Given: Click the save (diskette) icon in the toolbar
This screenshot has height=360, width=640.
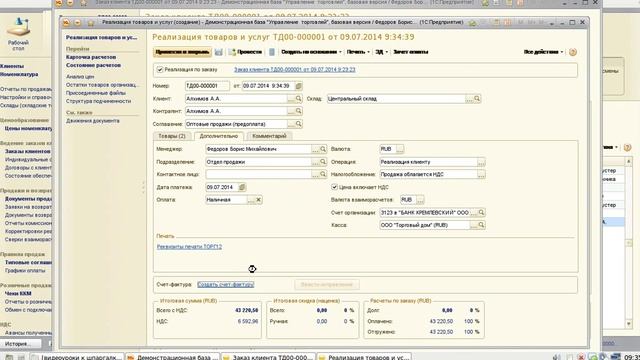Looking at the screenshot, I should (x=219, y=52).
